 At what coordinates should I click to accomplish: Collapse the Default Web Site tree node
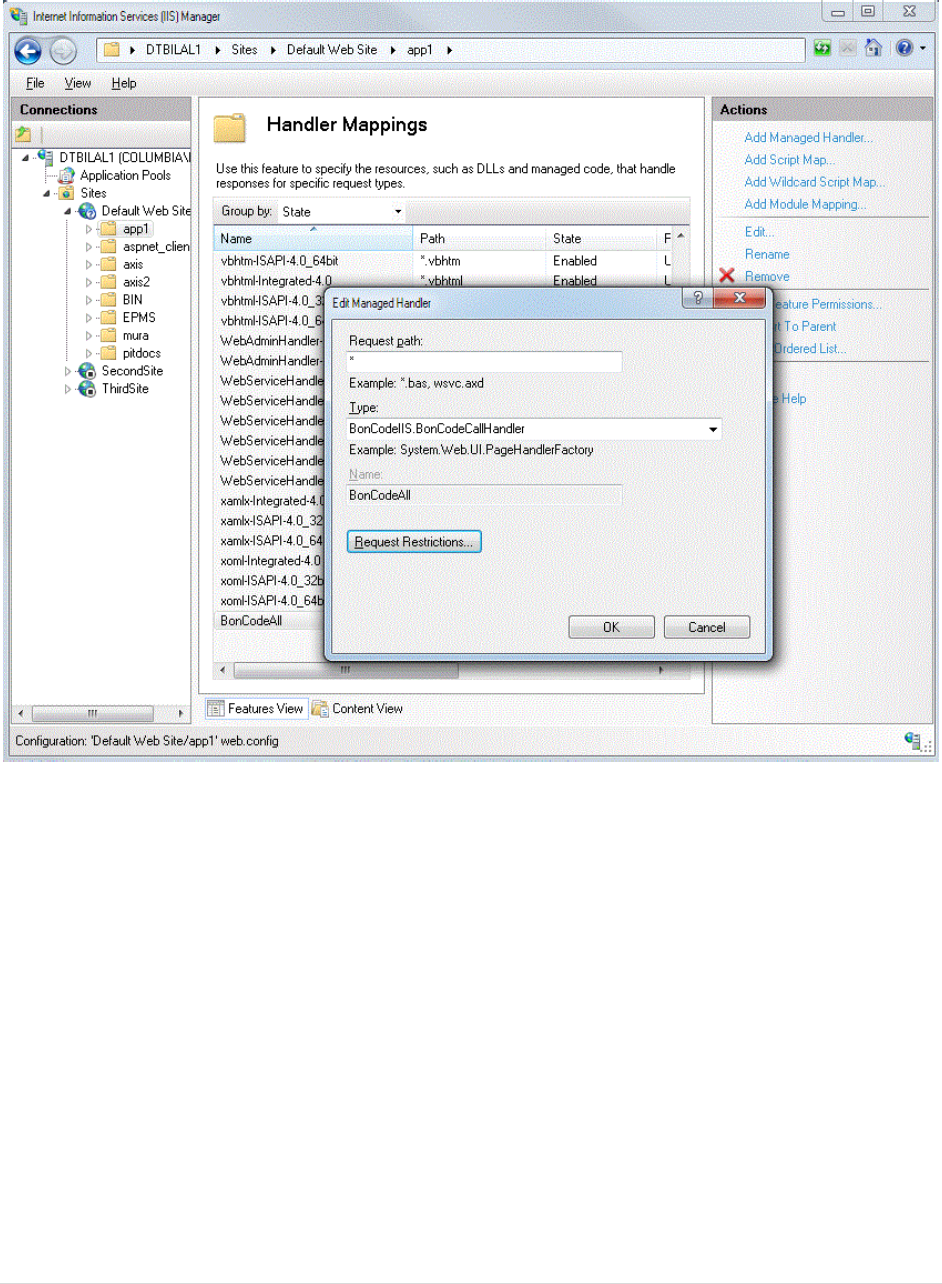(x=68, y=211)
